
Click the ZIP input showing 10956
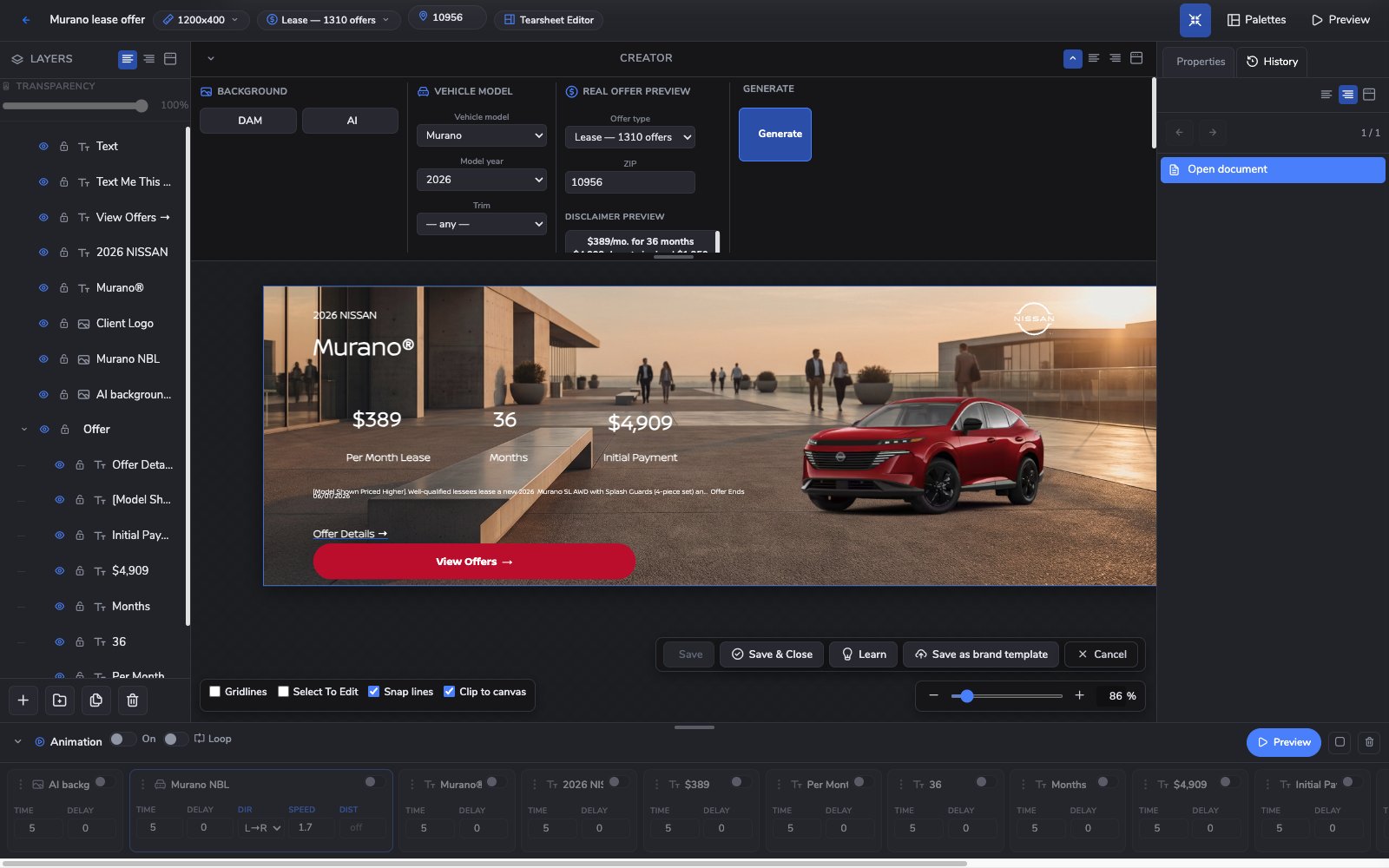coord(630,182)
